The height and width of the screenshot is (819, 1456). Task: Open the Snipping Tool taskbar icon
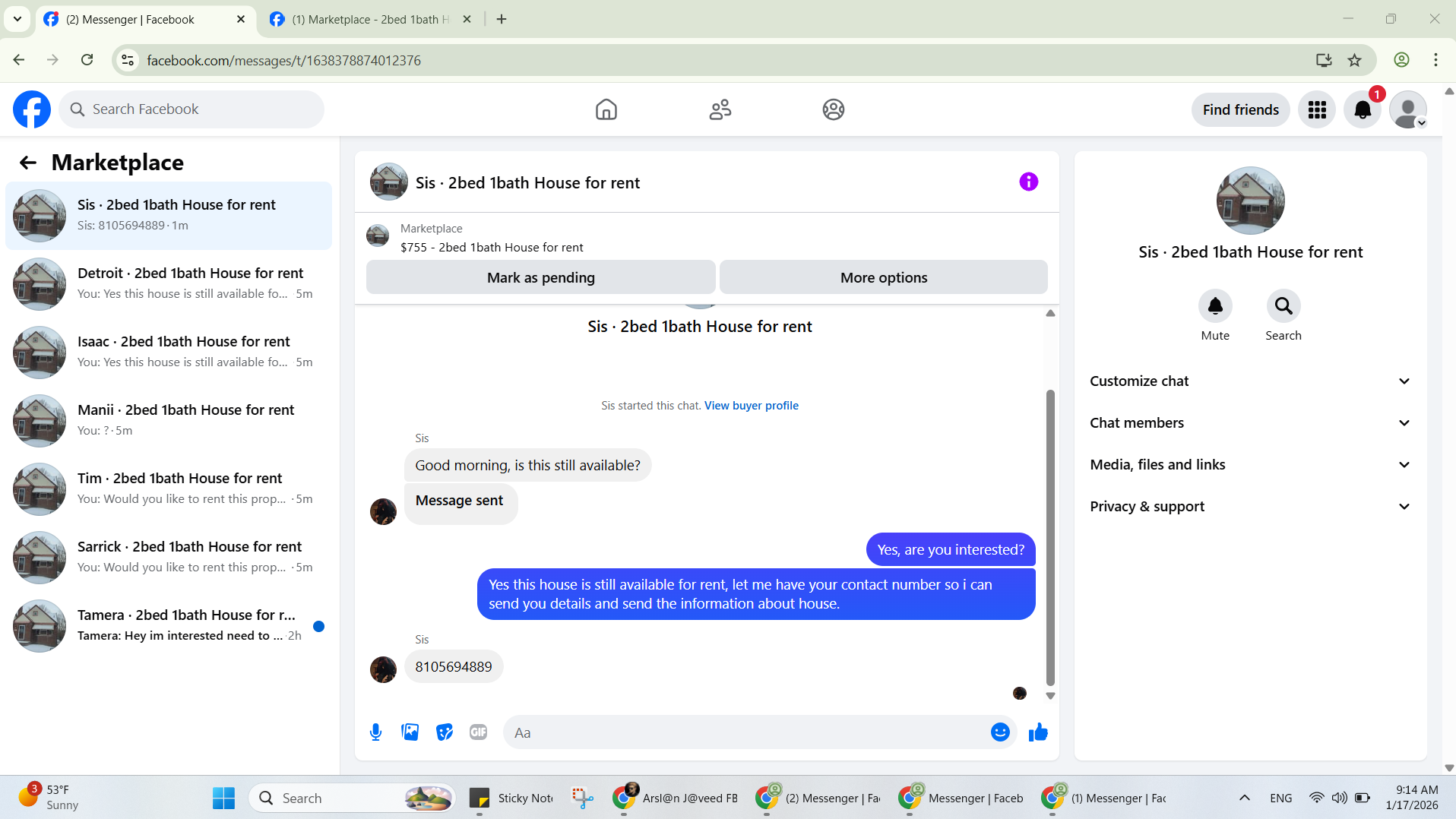[x=583, y=798]
